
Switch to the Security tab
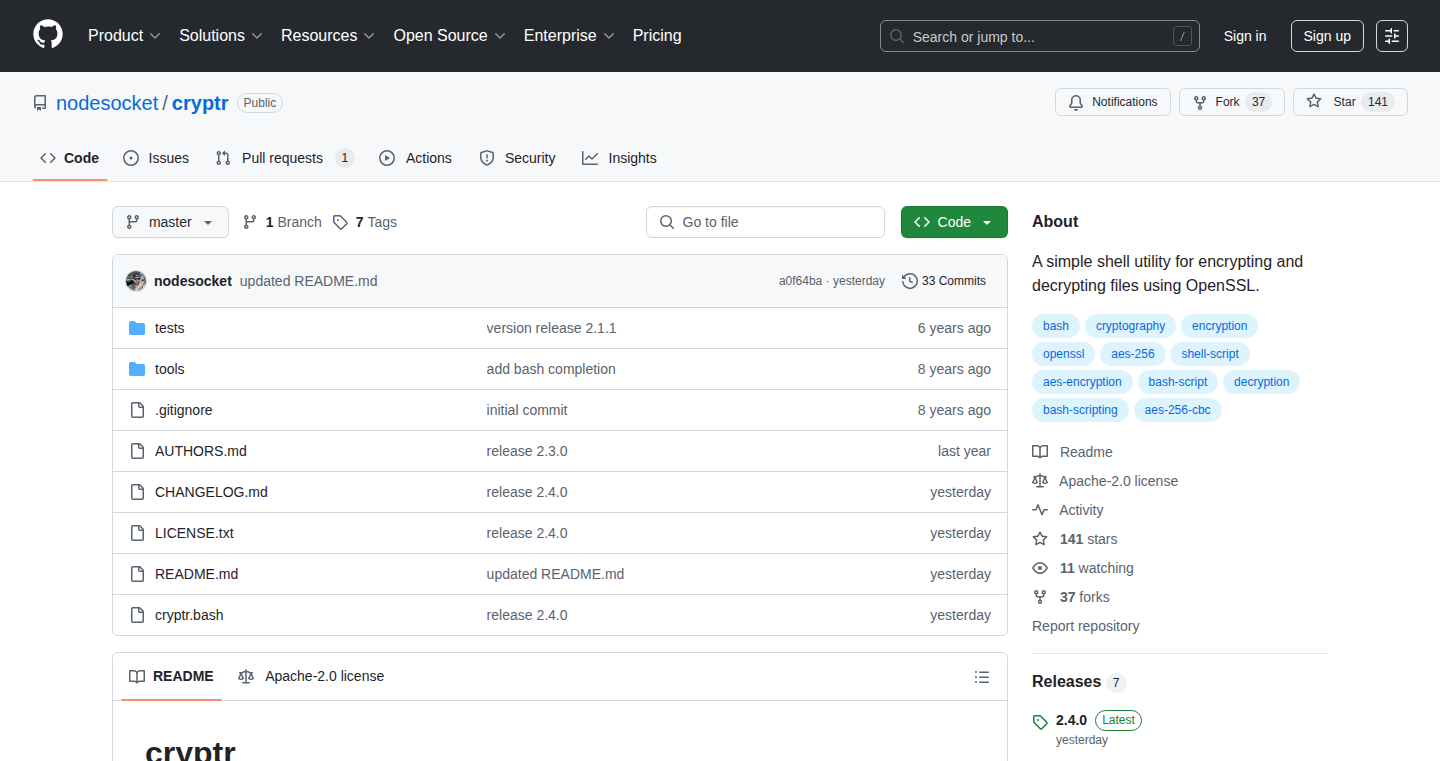pyautogui.click(x=518, y=158)
